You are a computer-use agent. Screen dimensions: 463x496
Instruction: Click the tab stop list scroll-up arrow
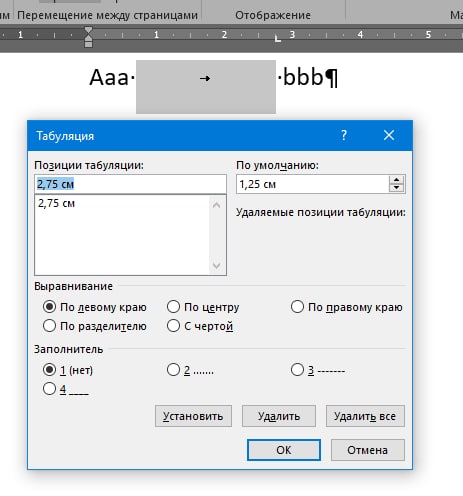[x=217, y=205]
